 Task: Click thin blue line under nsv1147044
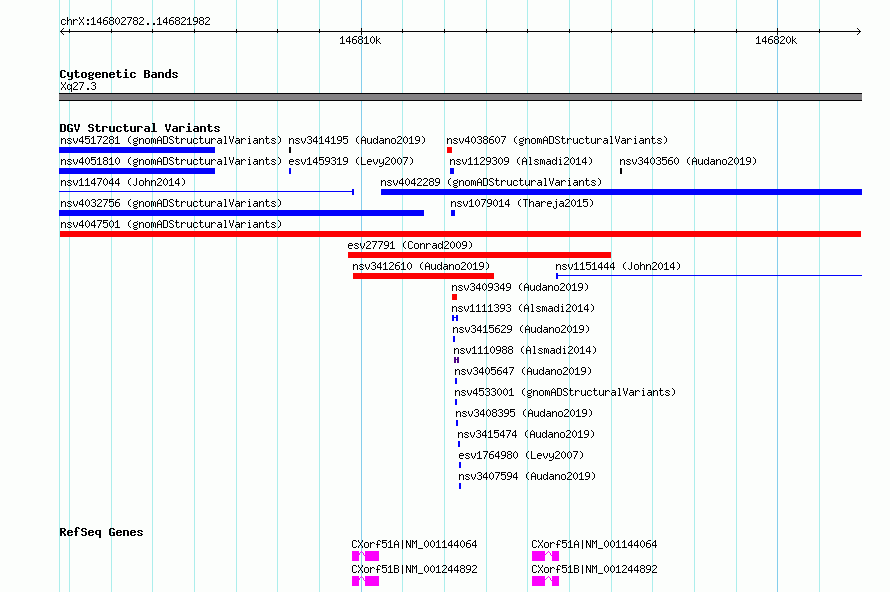tap(207, 192)
